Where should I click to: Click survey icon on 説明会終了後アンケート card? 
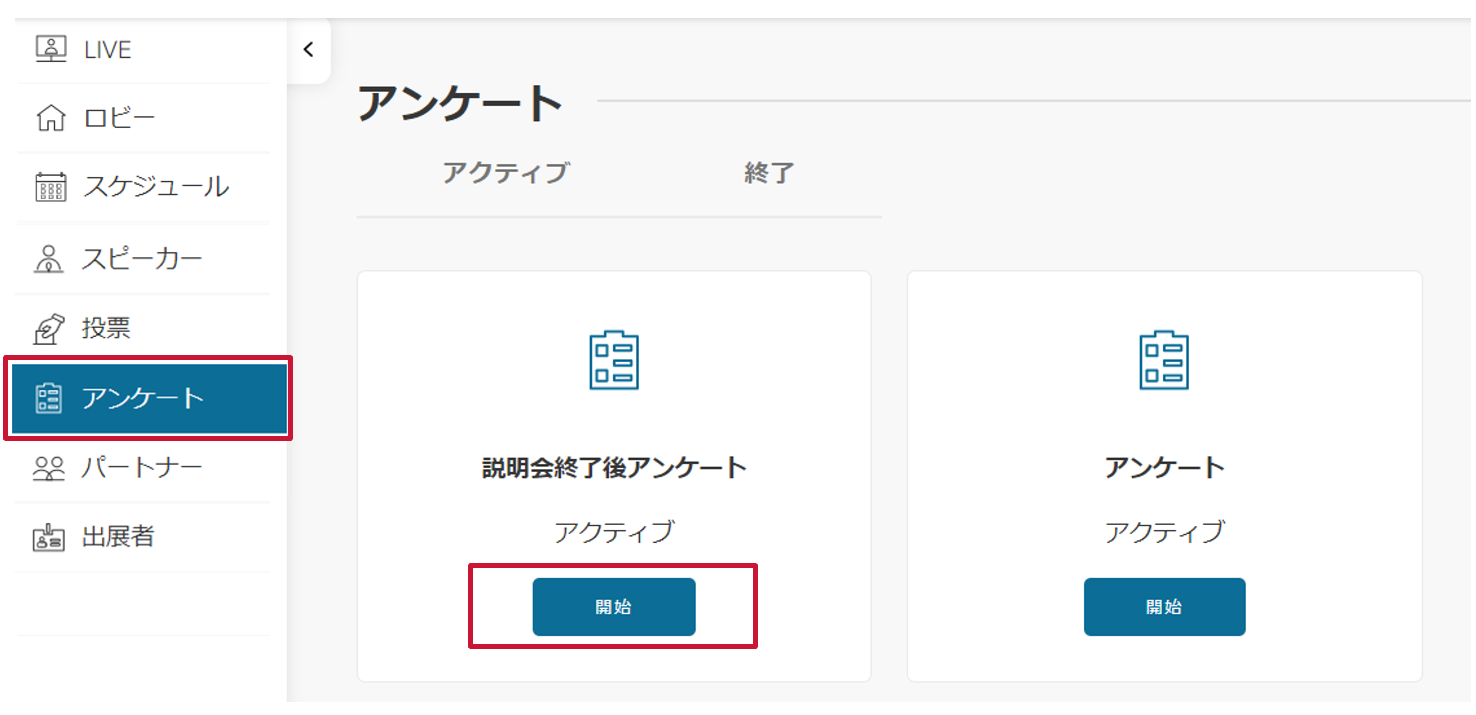click(x=614, y=360)
